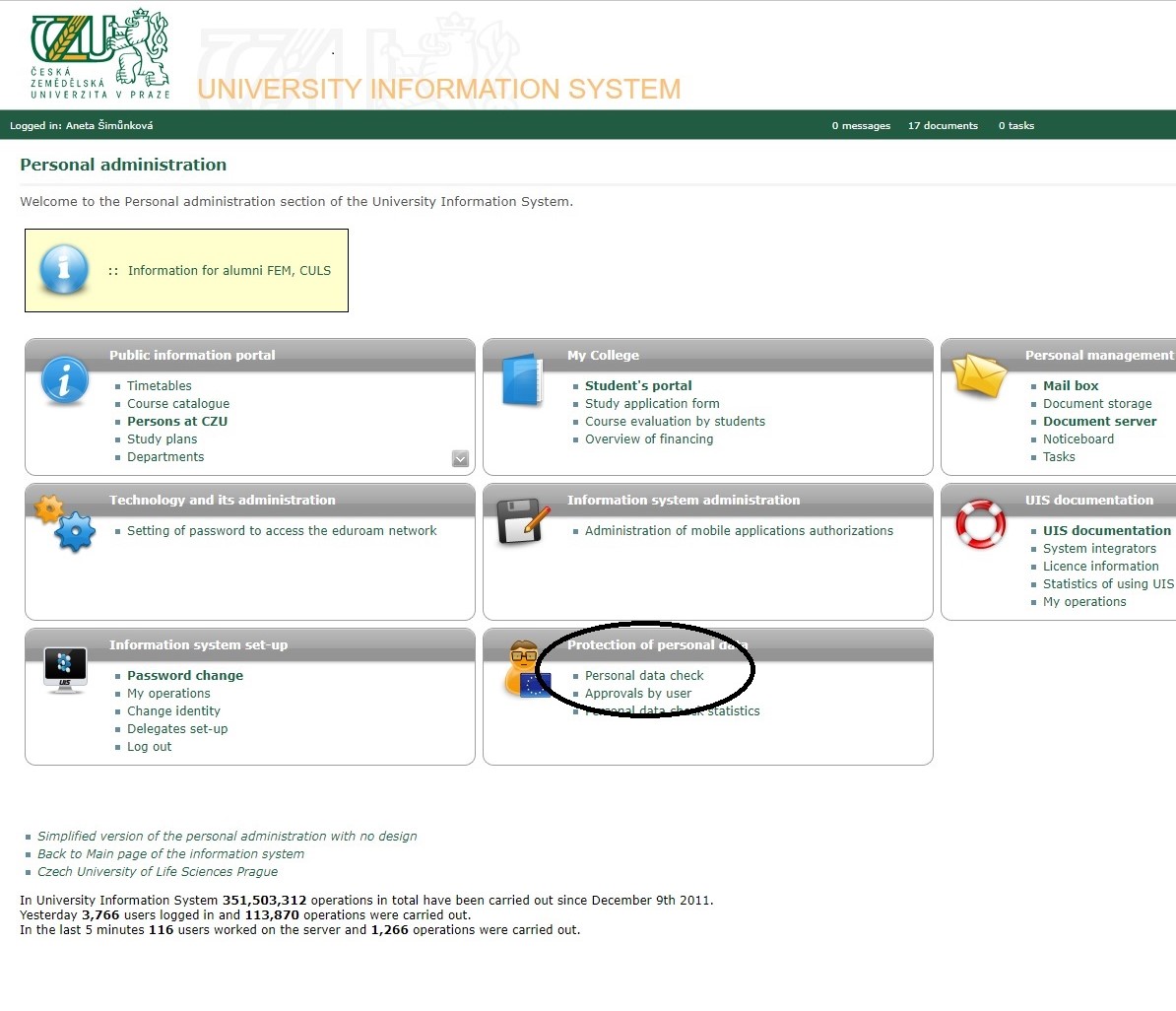The image size is (1176, 1011).
Task: Go to Mail box
Action: tap(1071, 386)
